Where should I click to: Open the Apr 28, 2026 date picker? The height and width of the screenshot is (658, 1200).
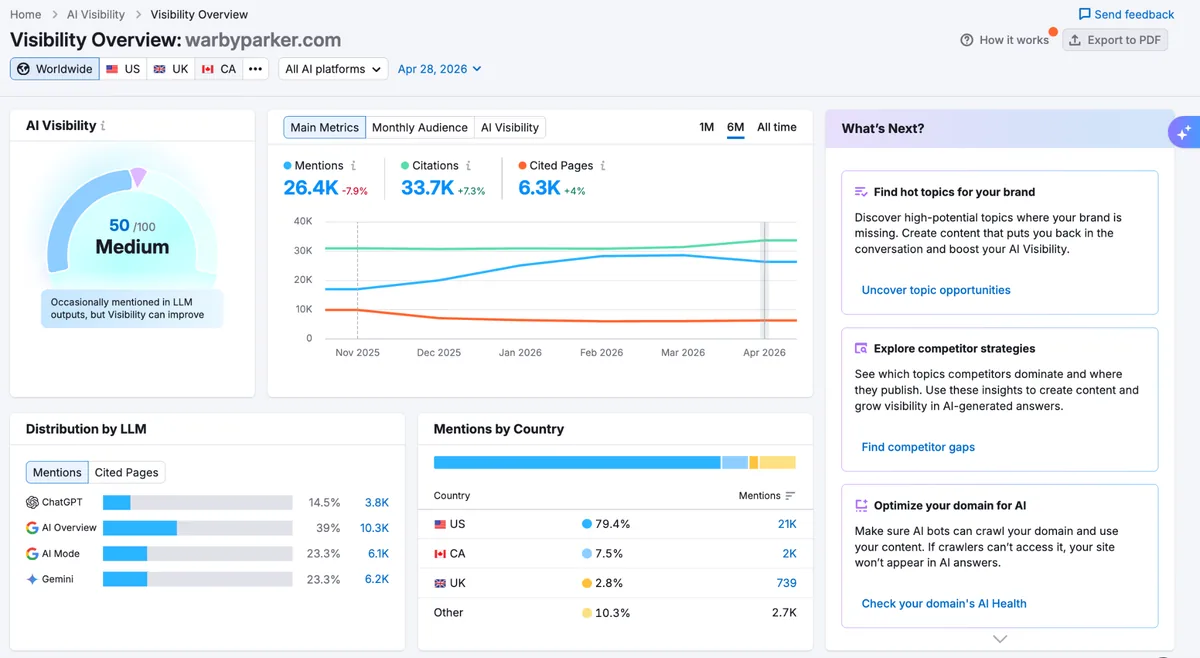[440, 69]
